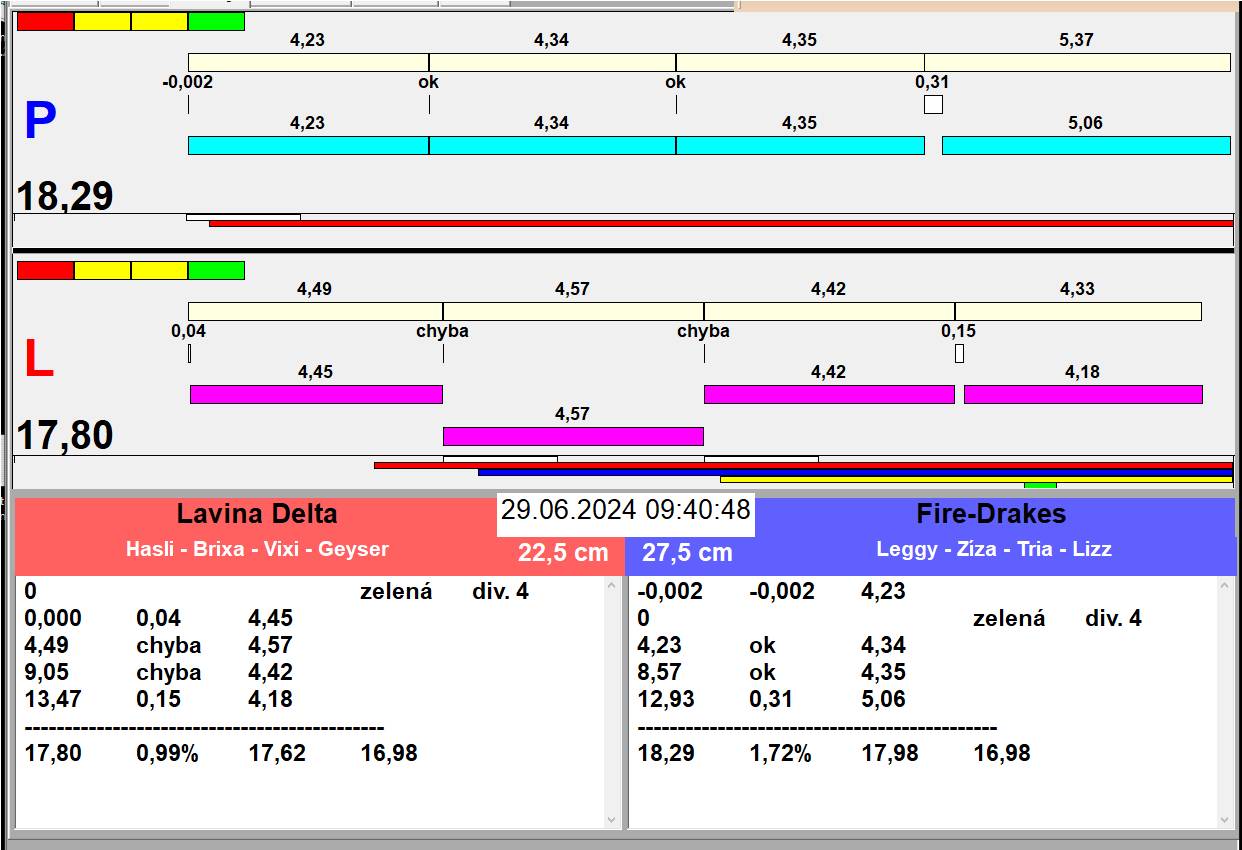The image size is (1242, 850).
Task: Click the red L lane letter
Action: tap(38, 360)
